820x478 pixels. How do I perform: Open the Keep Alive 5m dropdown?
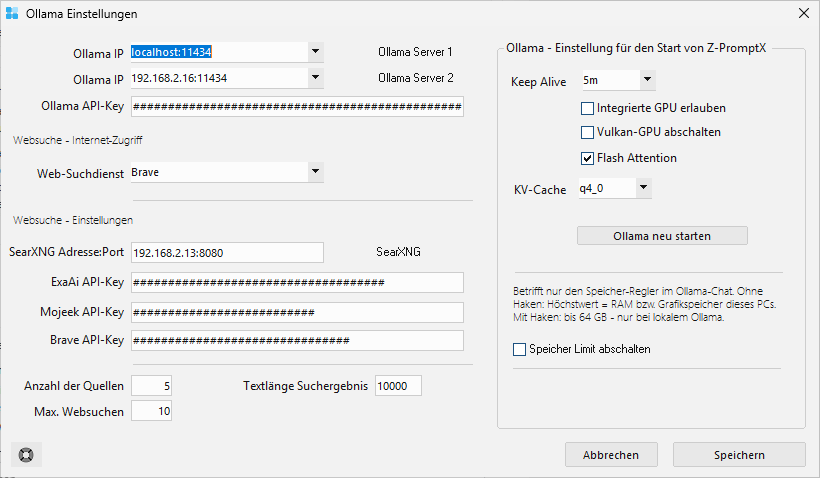647,80
